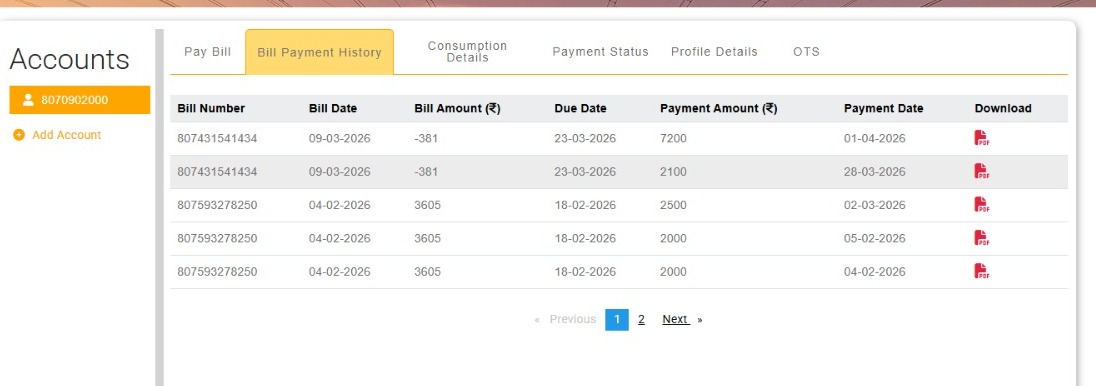Select the Bill Payment History tab

click(319, 52)
